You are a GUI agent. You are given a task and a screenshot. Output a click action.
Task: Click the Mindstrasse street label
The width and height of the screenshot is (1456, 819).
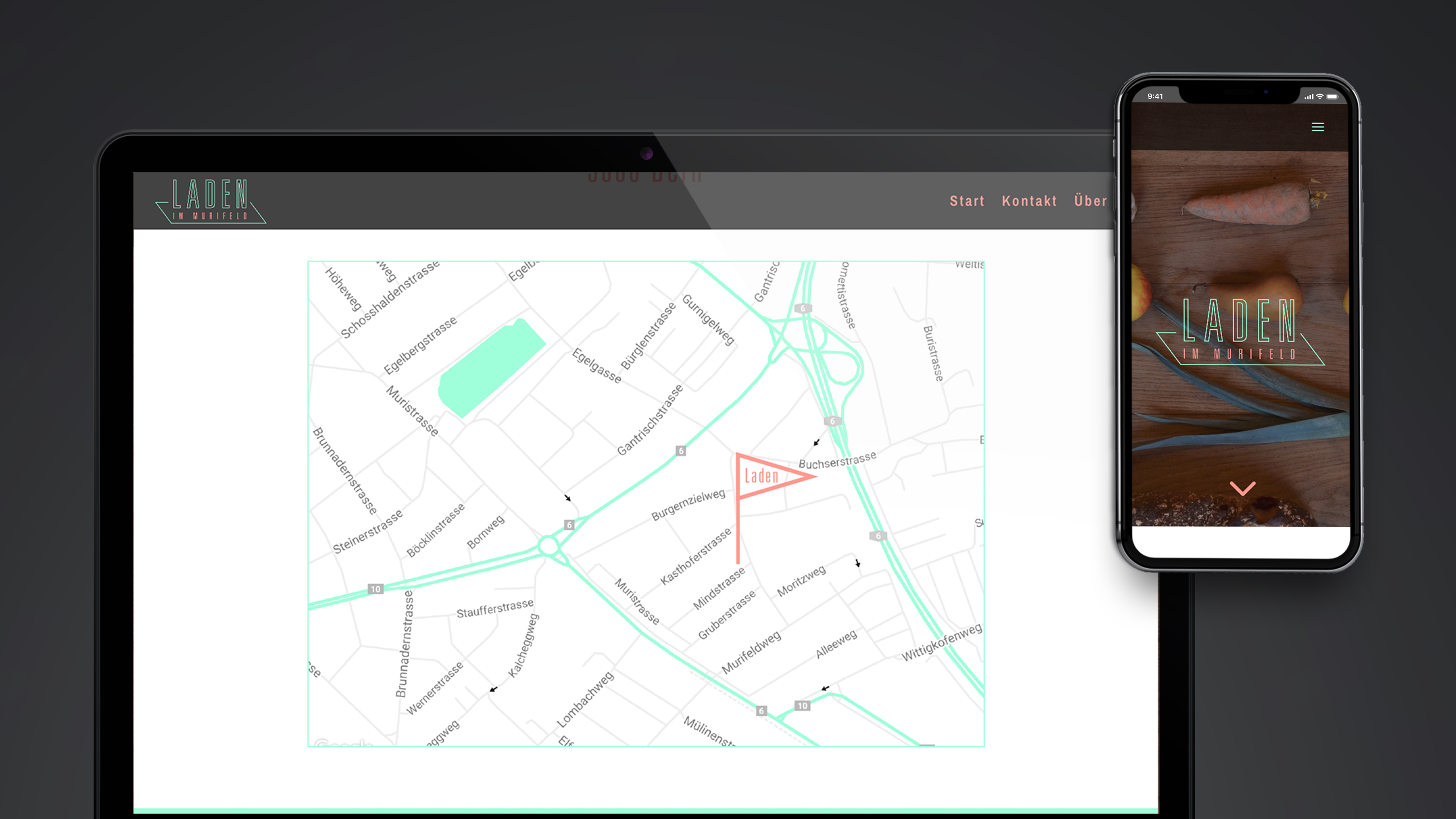(x=719, y=589)
